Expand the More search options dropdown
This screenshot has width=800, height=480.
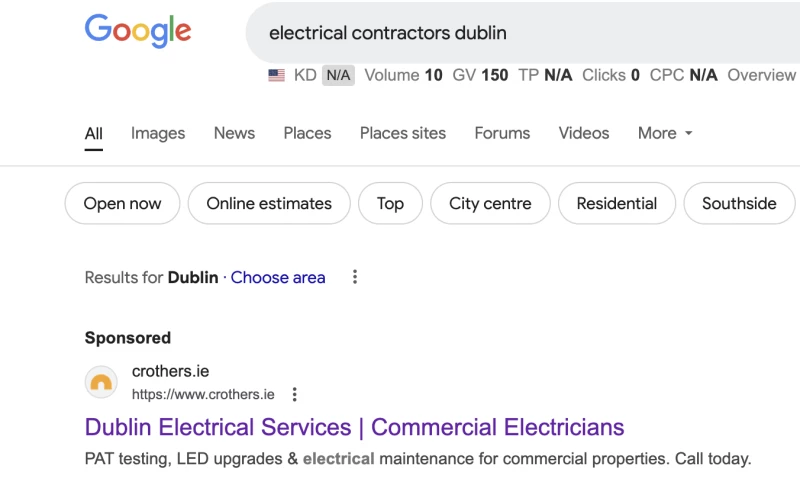click(x=665, y=133)
